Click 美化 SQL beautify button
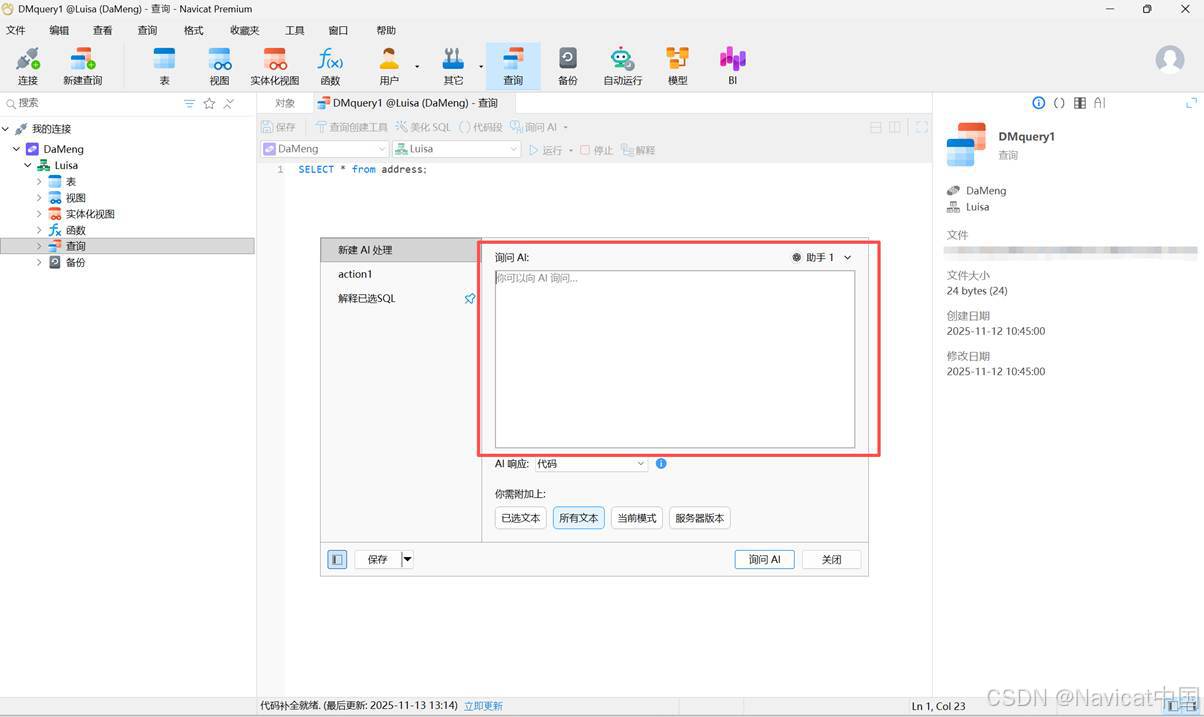Screen dimensions: 1204x717 (423, 127)
